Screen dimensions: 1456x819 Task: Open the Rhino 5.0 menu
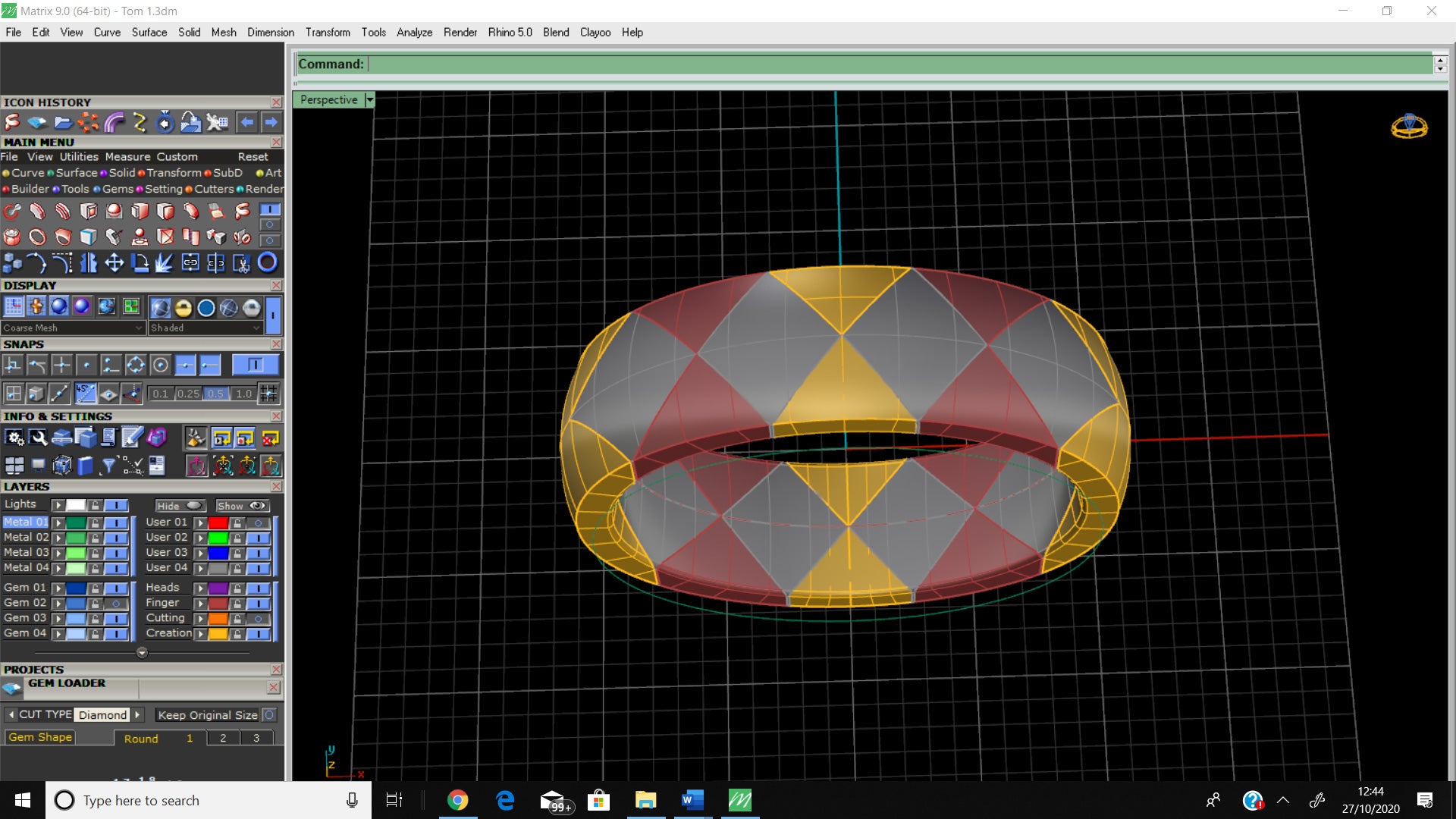[x=510, y=33]
